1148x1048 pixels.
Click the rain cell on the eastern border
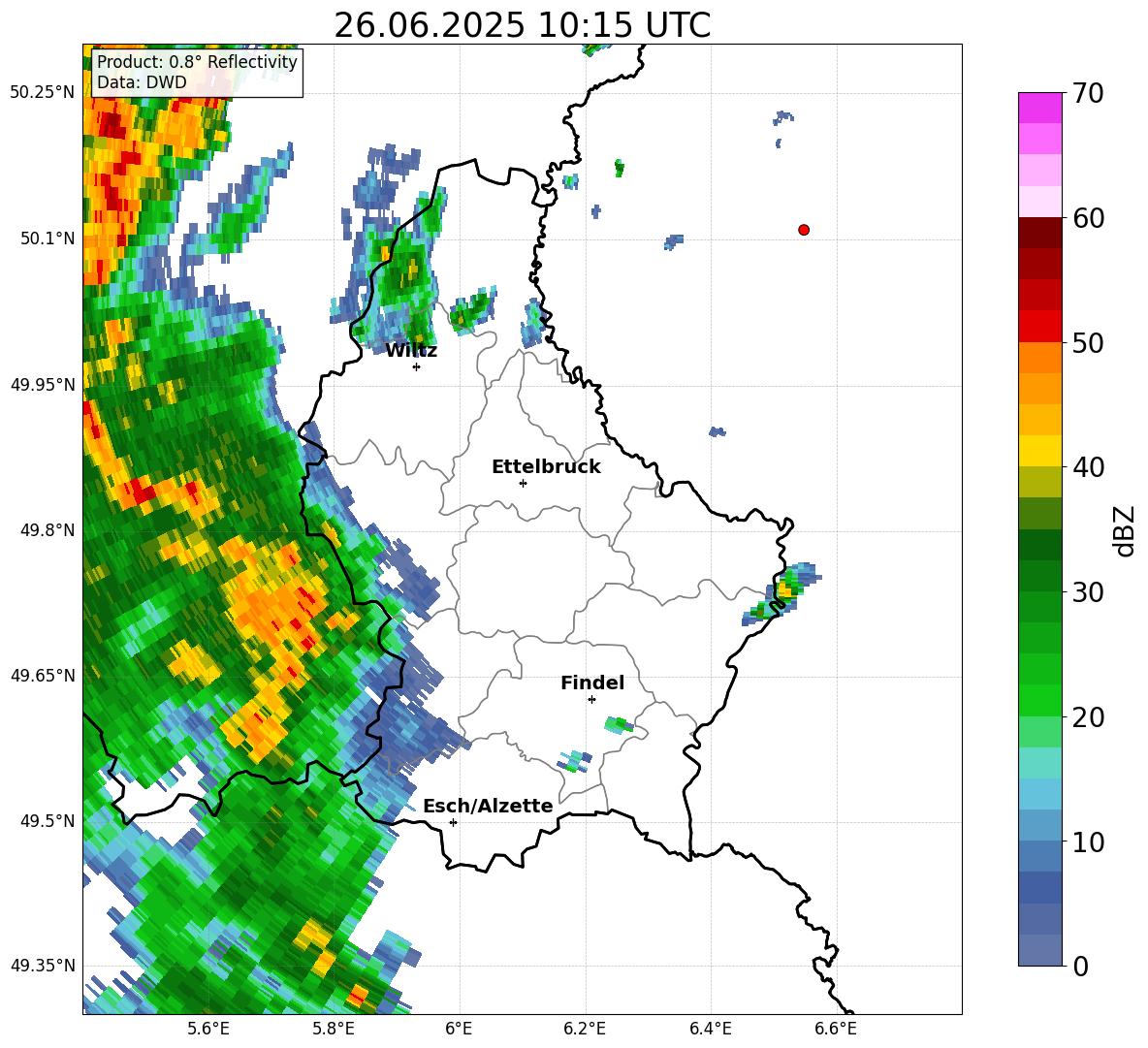[781, 592]
